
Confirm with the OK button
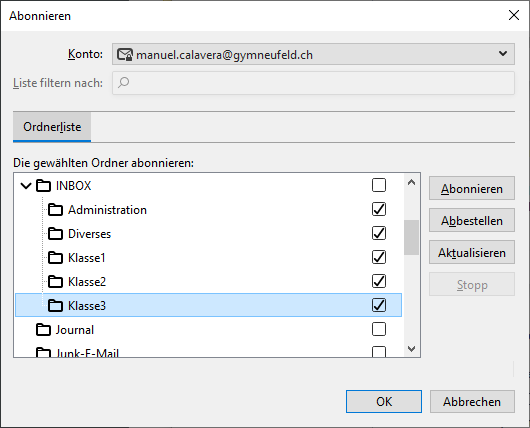point(384,402)
